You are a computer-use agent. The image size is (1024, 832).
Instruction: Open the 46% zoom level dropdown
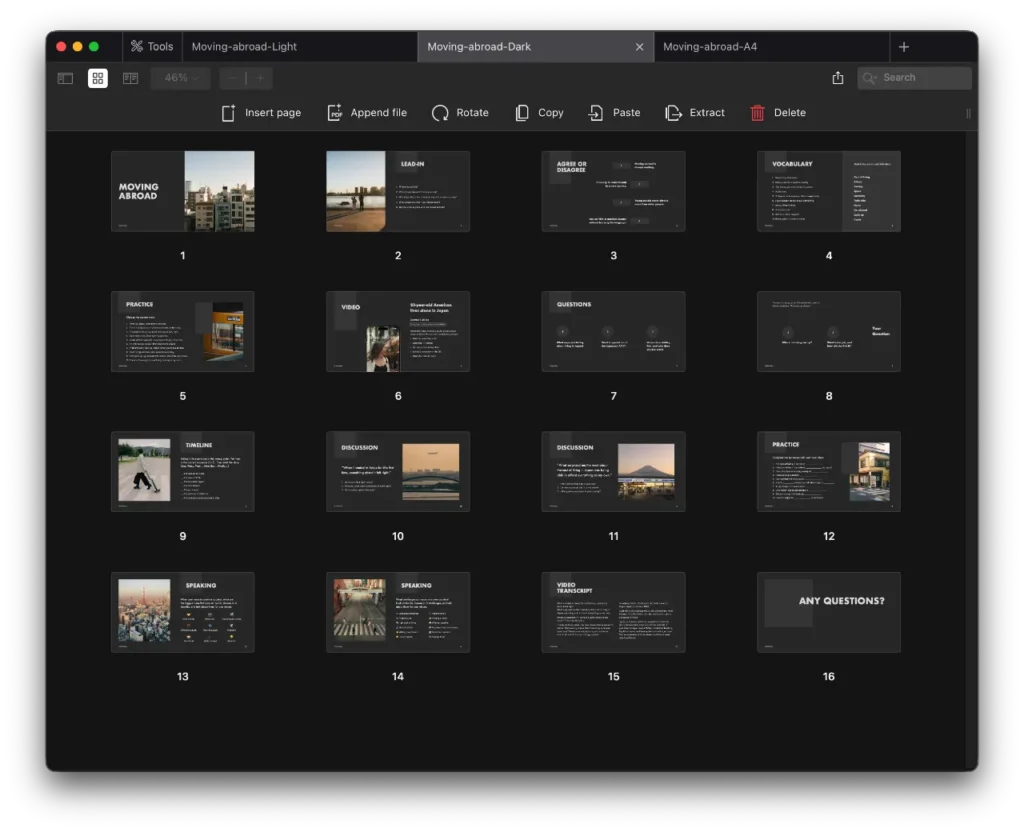181,78
